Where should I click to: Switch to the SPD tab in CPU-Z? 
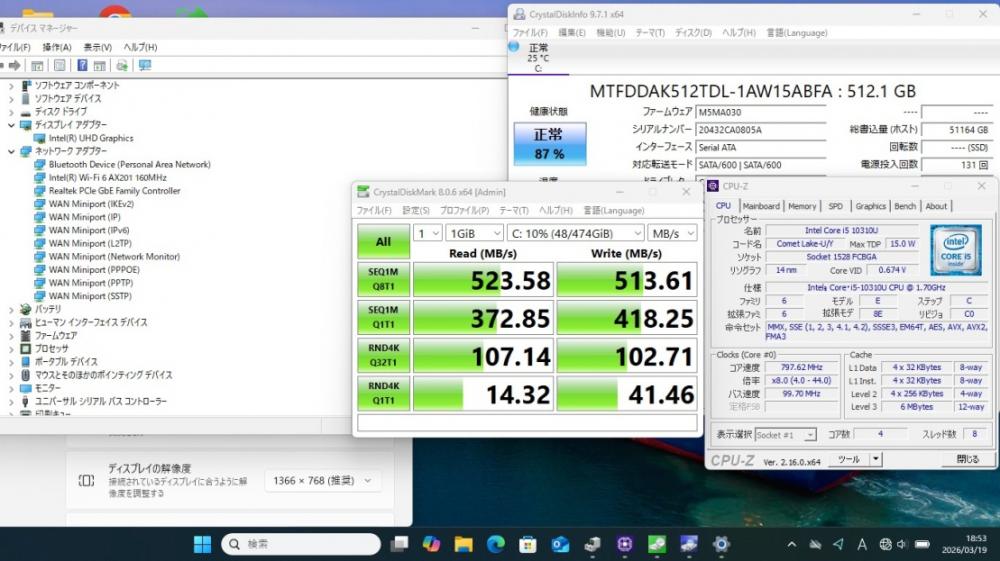click(x=835, y=206)
